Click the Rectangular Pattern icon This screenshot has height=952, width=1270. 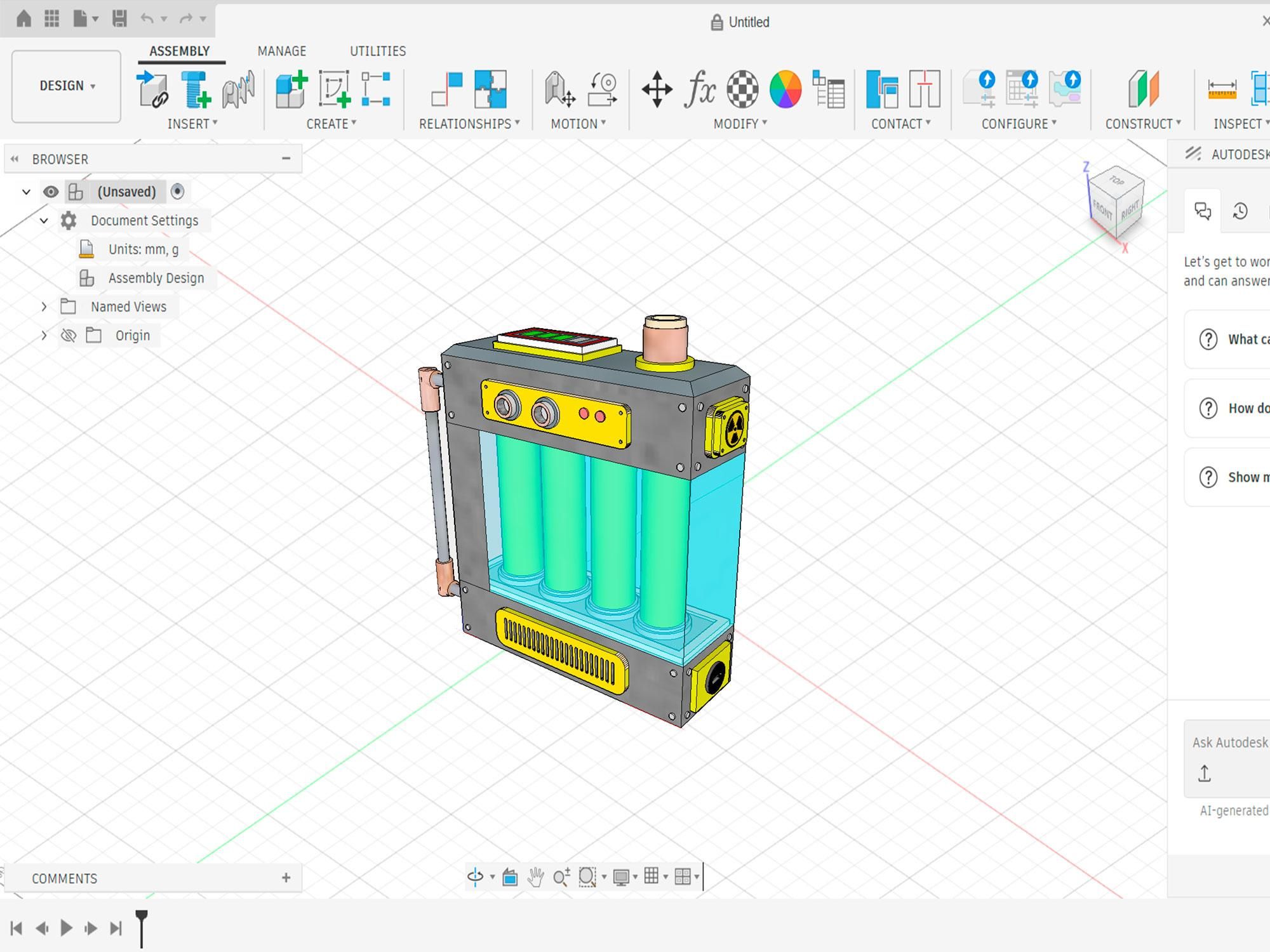click(x=376, y=89)
